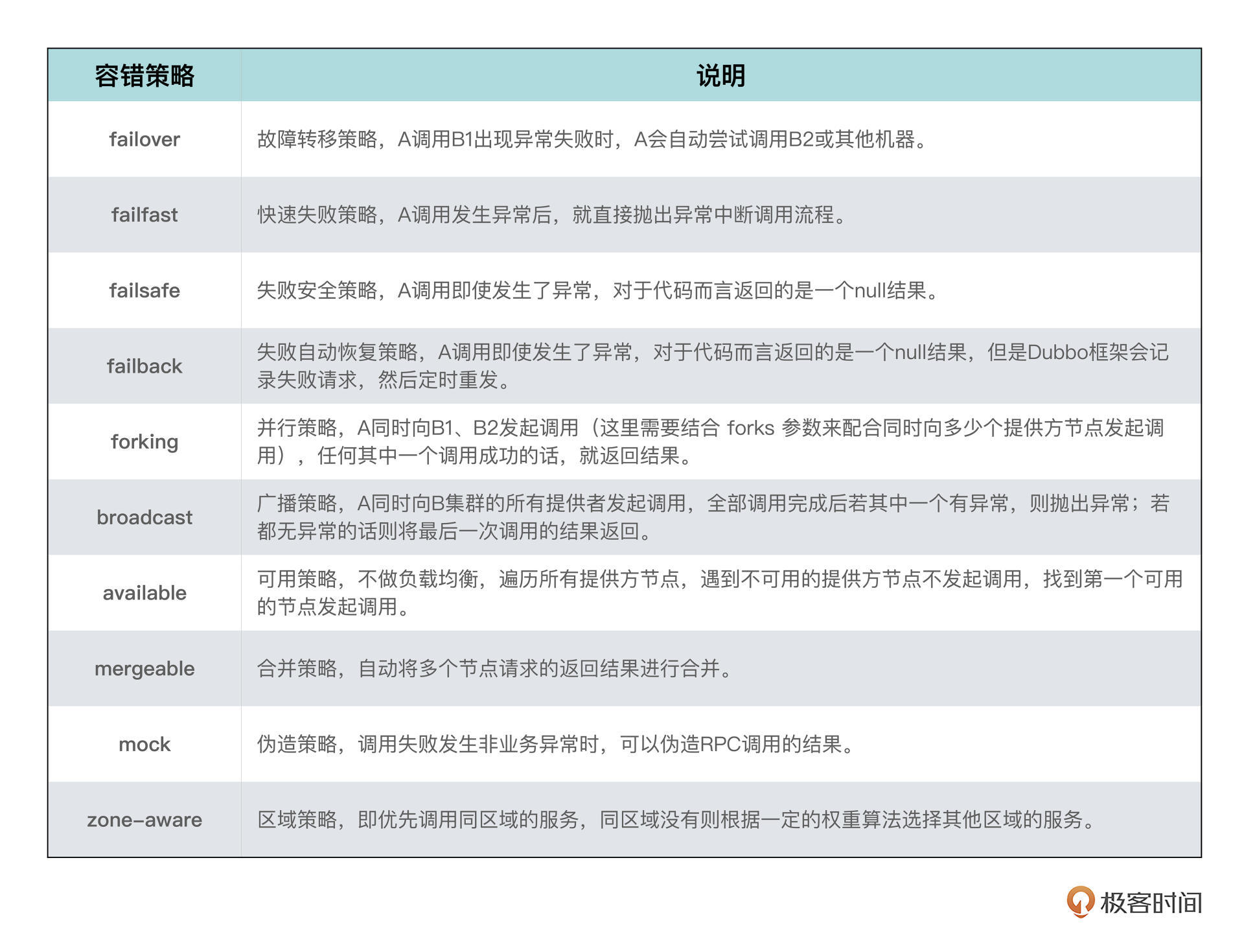The image size is (1244, 952).
Task: Click the 故障转移策略 description text
Action: pyautogui.click(x=593, y=139)
